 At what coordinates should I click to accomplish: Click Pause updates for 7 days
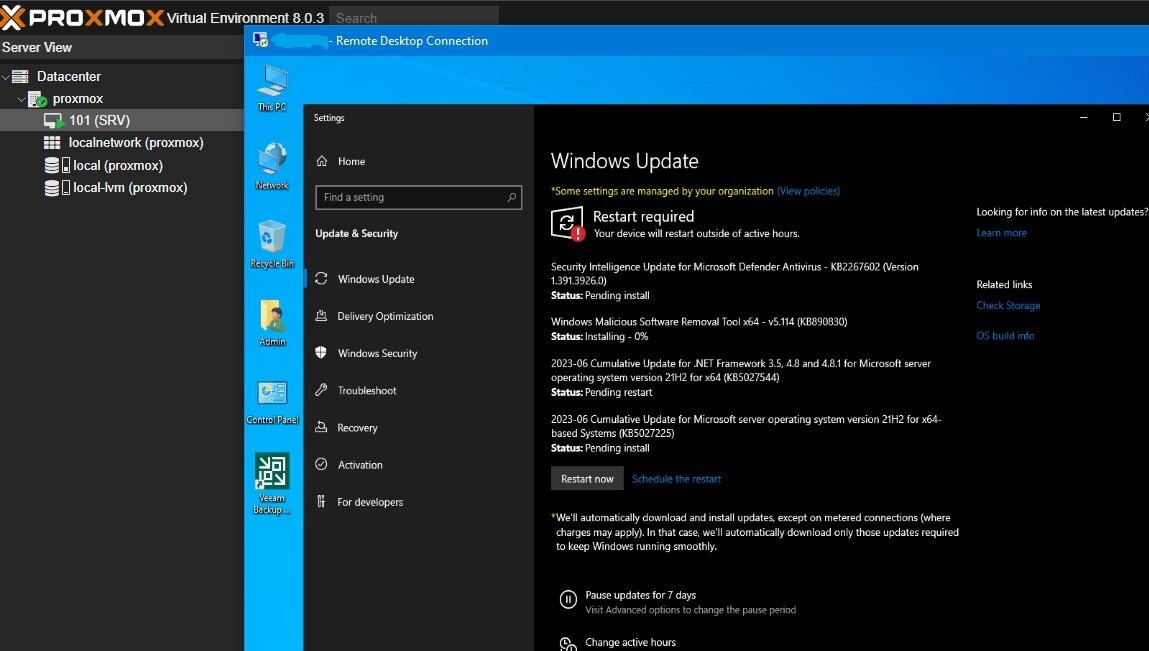pyautogui.click(x=640, y=595)
